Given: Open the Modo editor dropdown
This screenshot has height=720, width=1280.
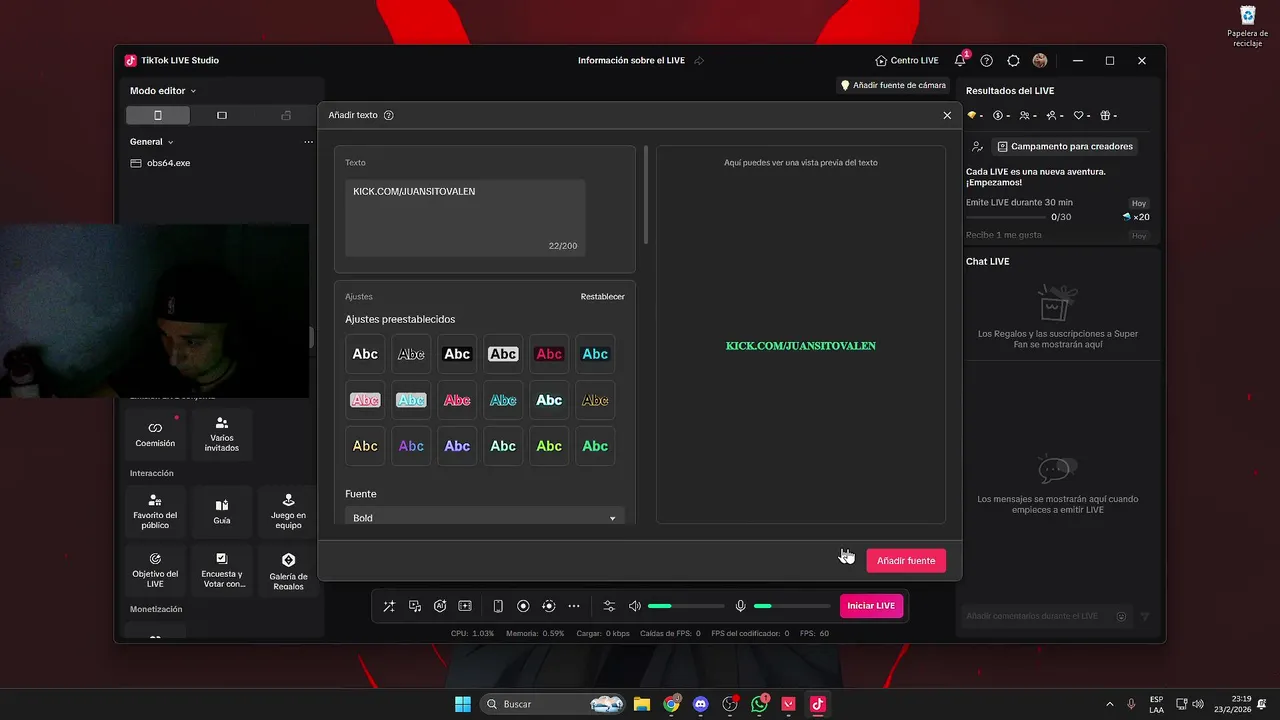Looking at the screenshot, I should coord(163,91).
